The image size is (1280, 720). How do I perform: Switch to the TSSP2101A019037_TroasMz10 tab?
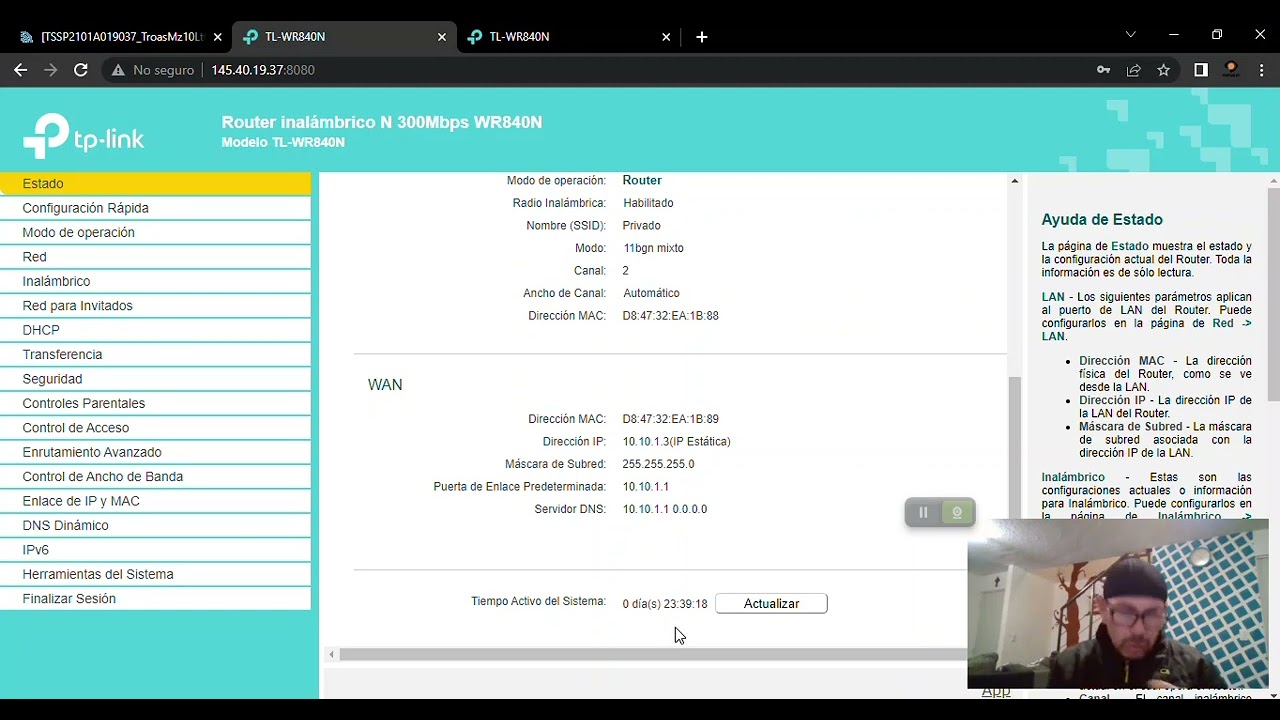point(118,37)
